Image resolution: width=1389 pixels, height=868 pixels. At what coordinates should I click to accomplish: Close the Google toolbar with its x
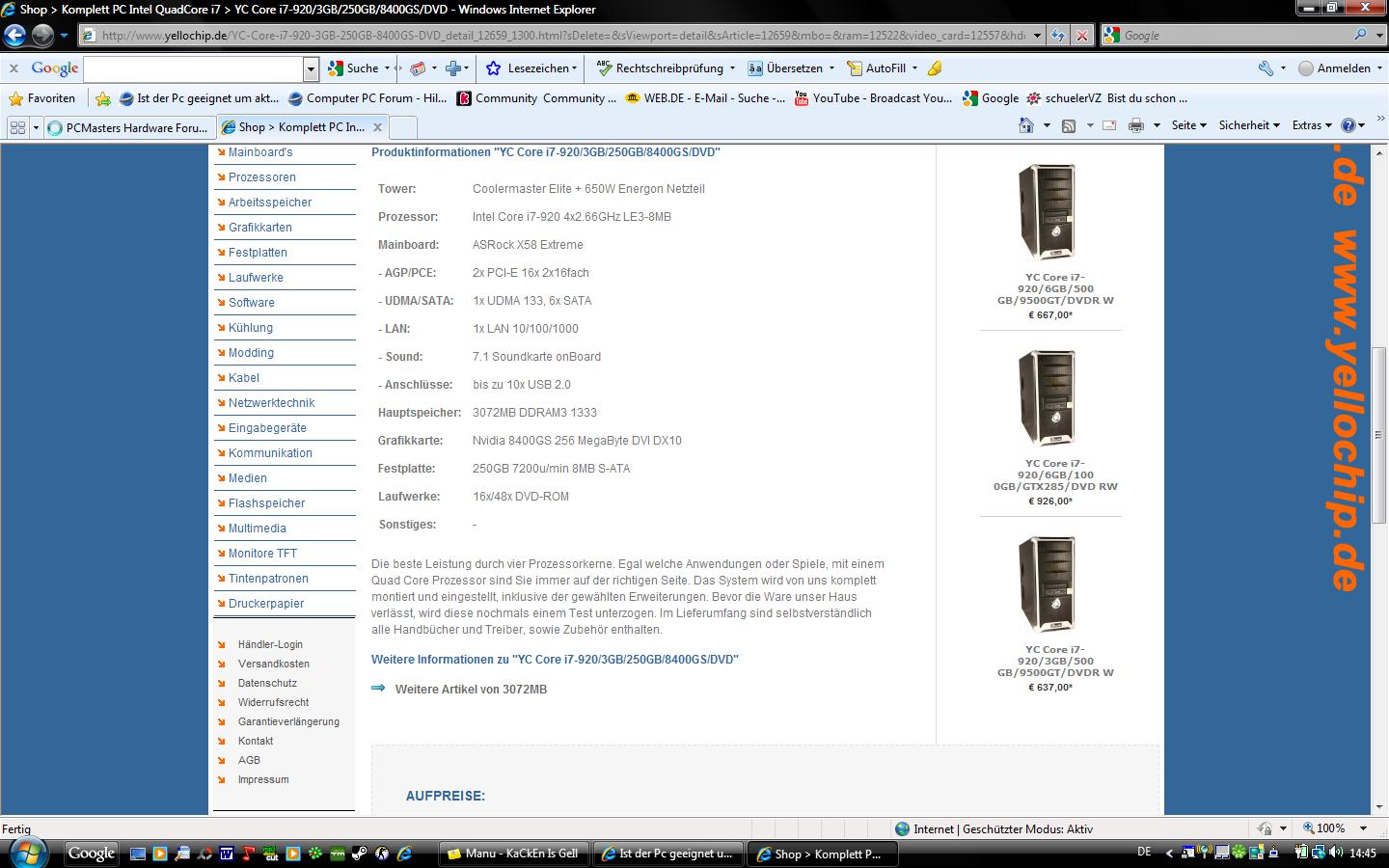click(x=14, y=68)
